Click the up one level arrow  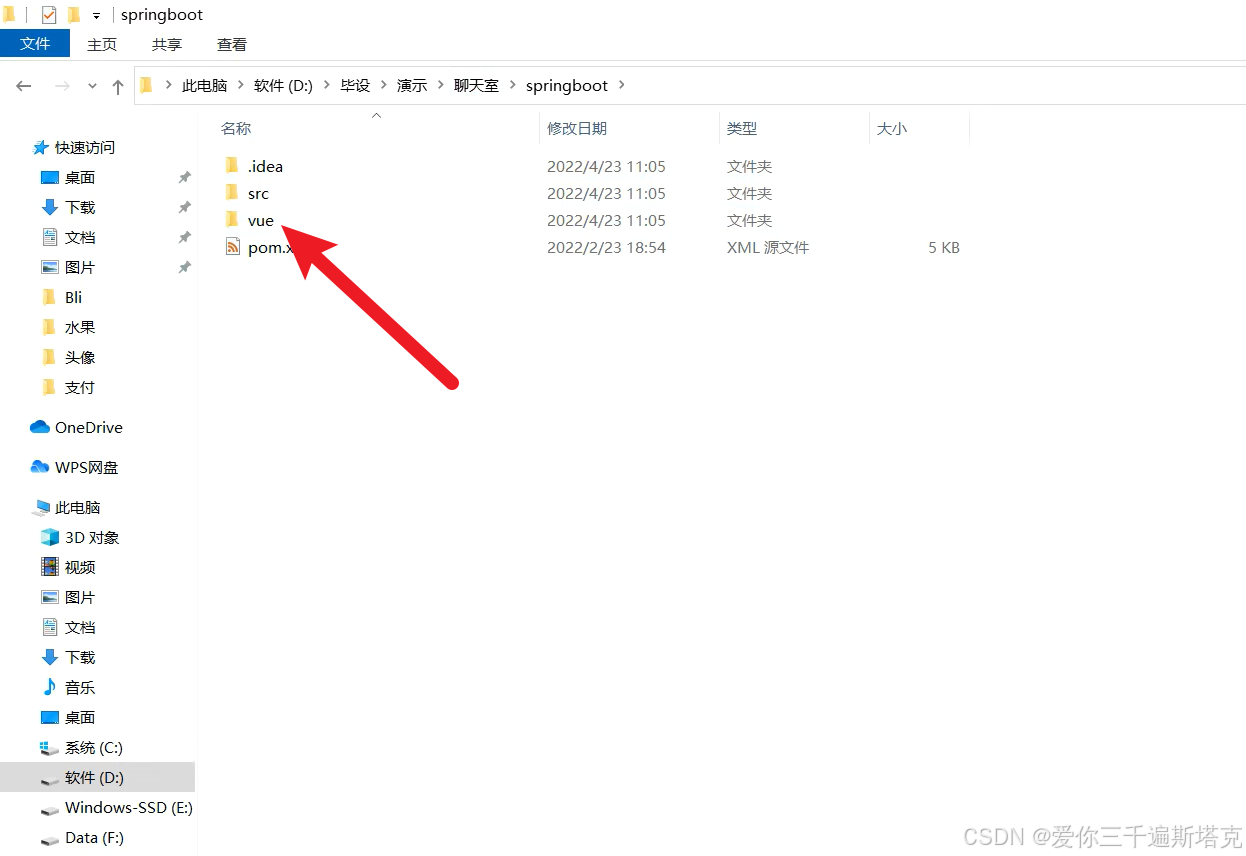tap(117, 86)
